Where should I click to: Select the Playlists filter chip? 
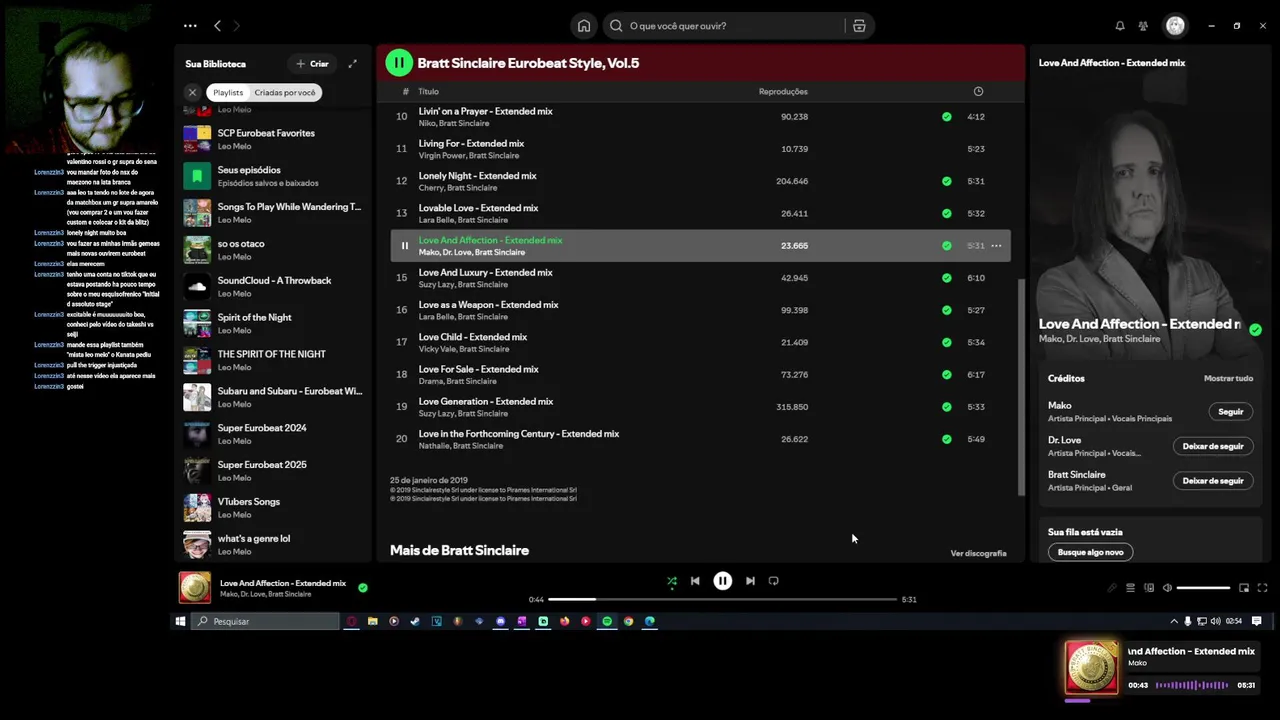click(x=228, y=92)
